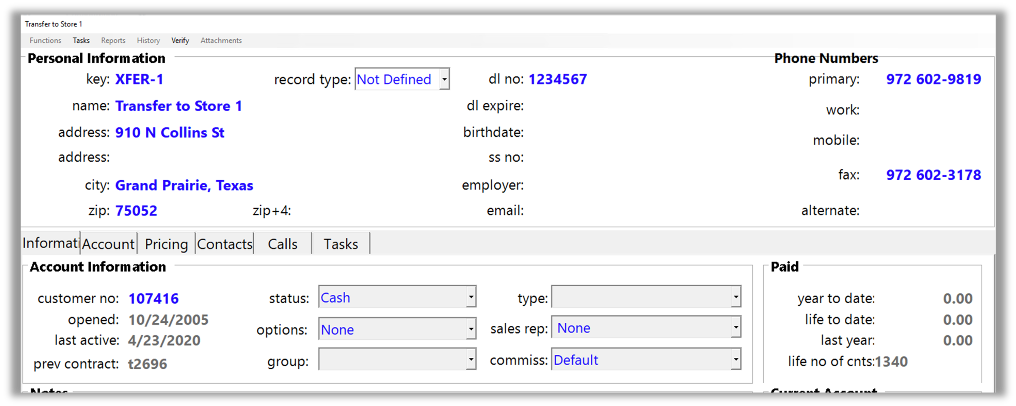Click the primary phone number field
This screenshot has width=1016, height=406.
click(933, 80)
